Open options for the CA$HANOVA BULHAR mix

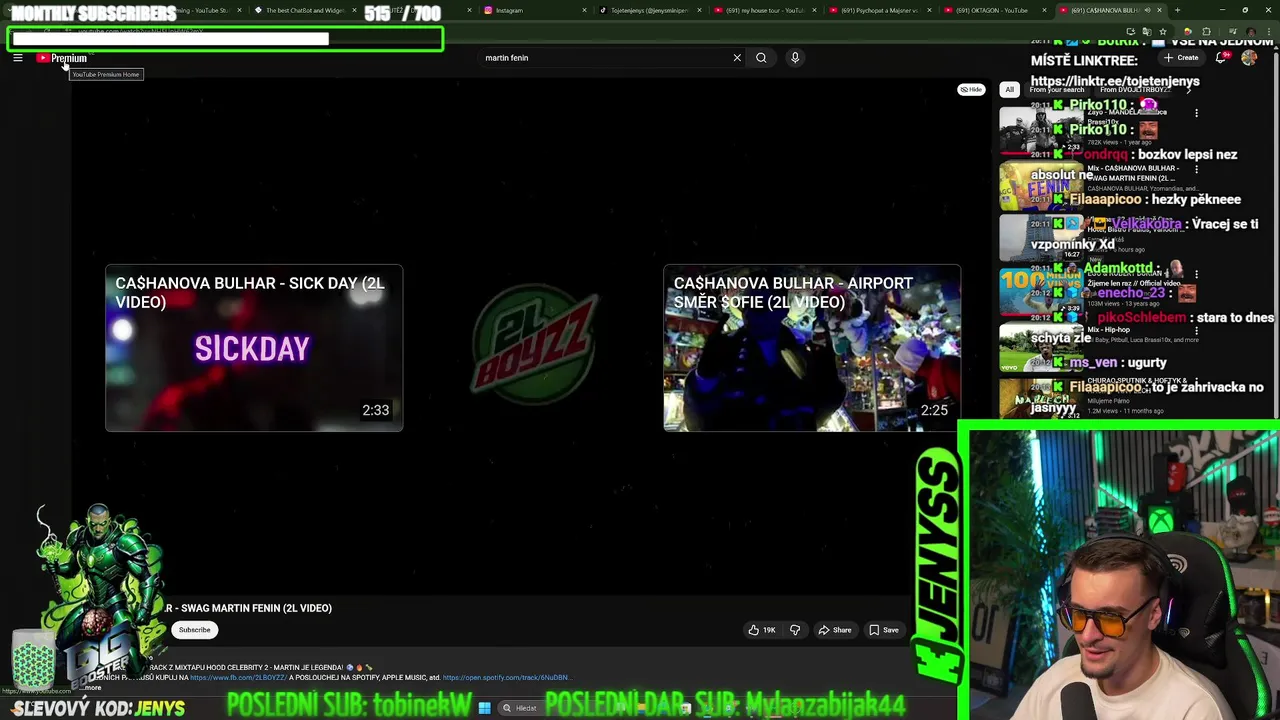[x=1196, y=169]
